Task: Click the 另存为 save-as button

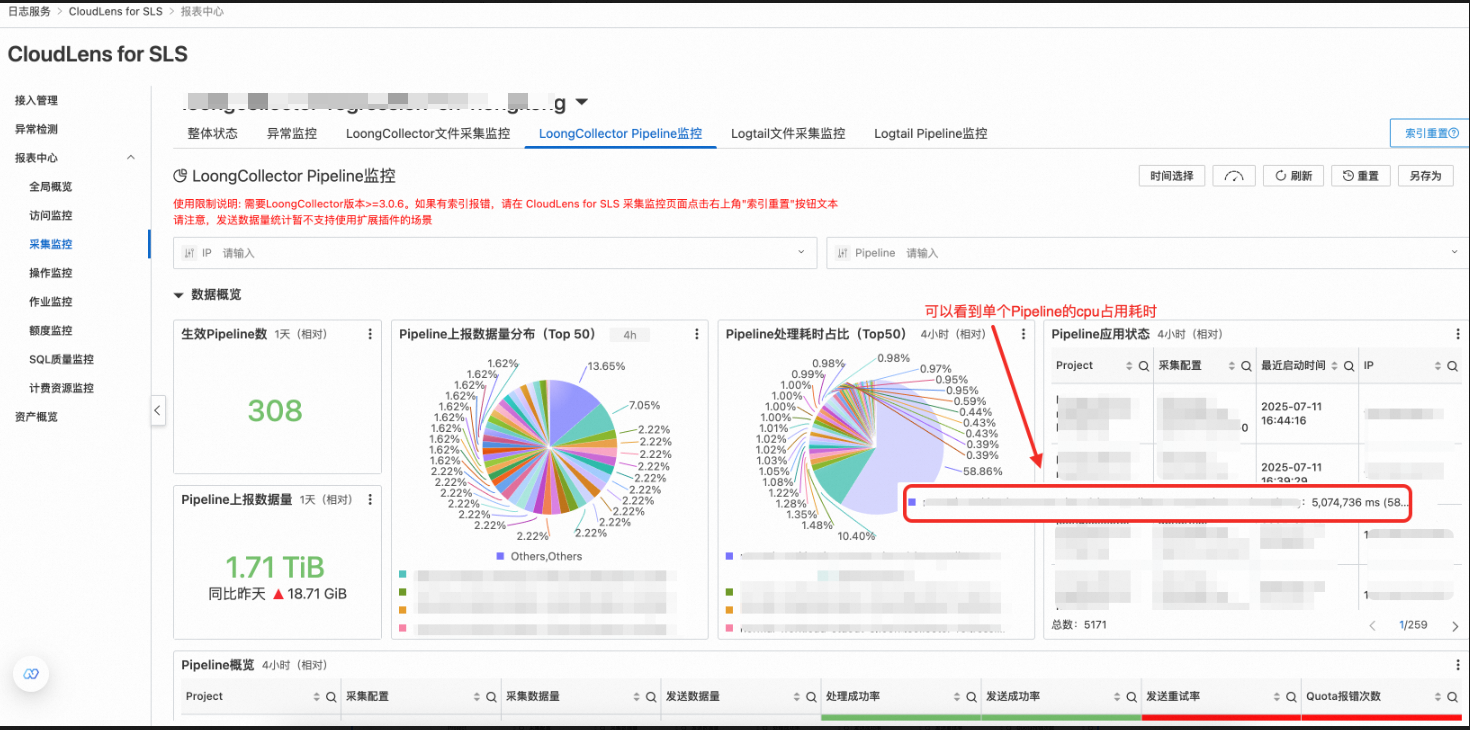Action: click(x=1425, y=176)
